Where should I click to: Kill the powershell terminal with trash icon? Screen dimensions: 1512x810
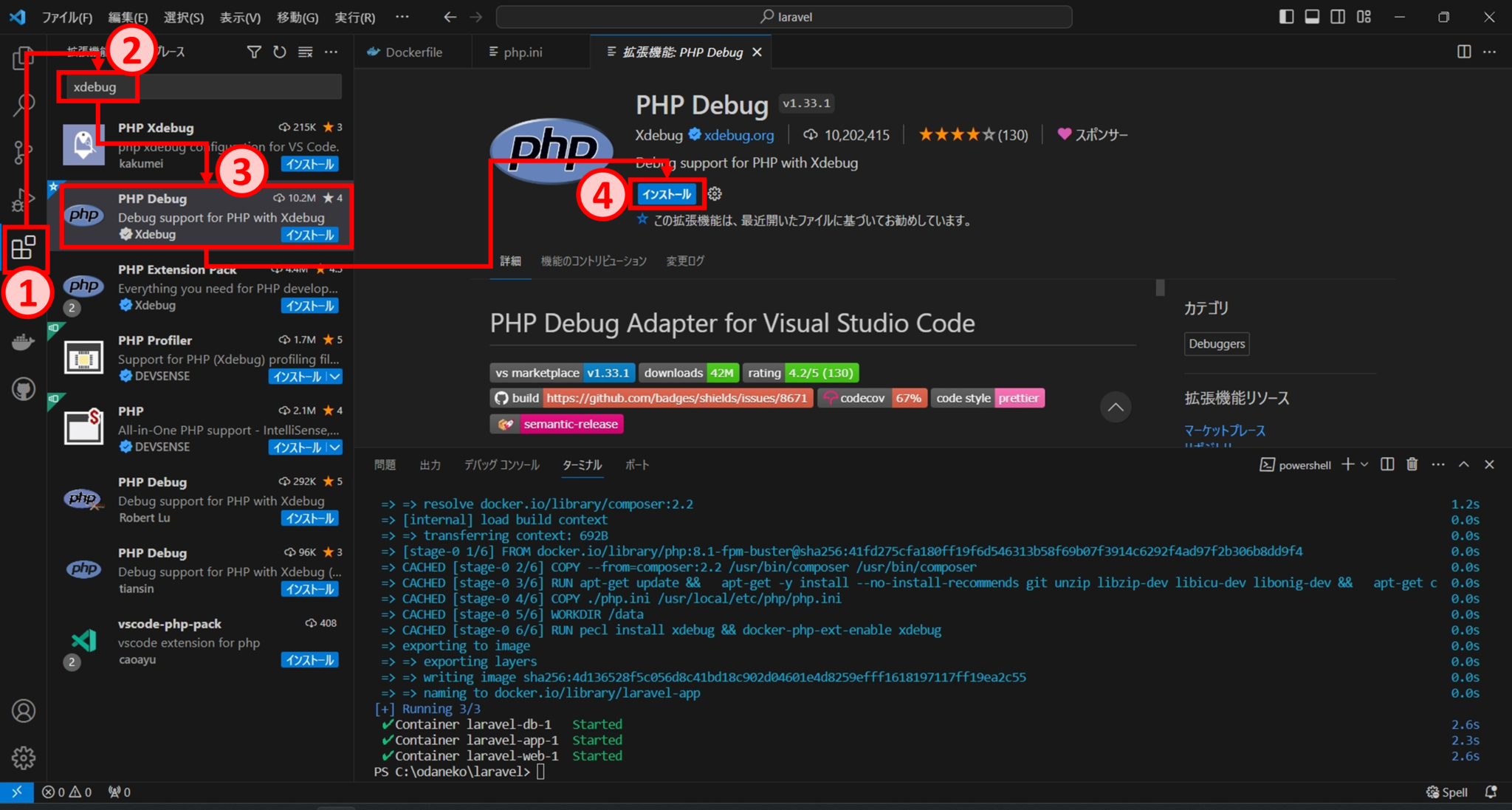click(1412, 464)
